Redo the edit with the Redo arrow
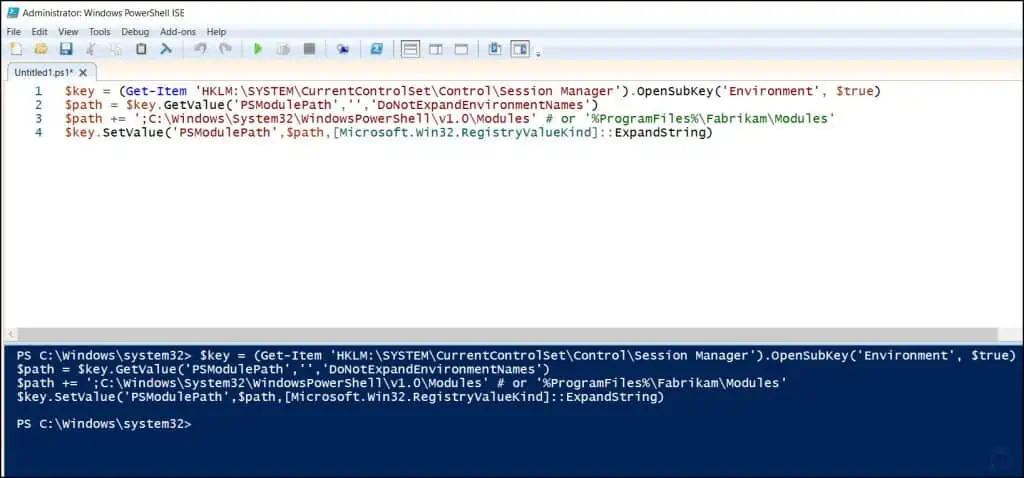This screenshot has width=1024, height=478. point(225,49)
